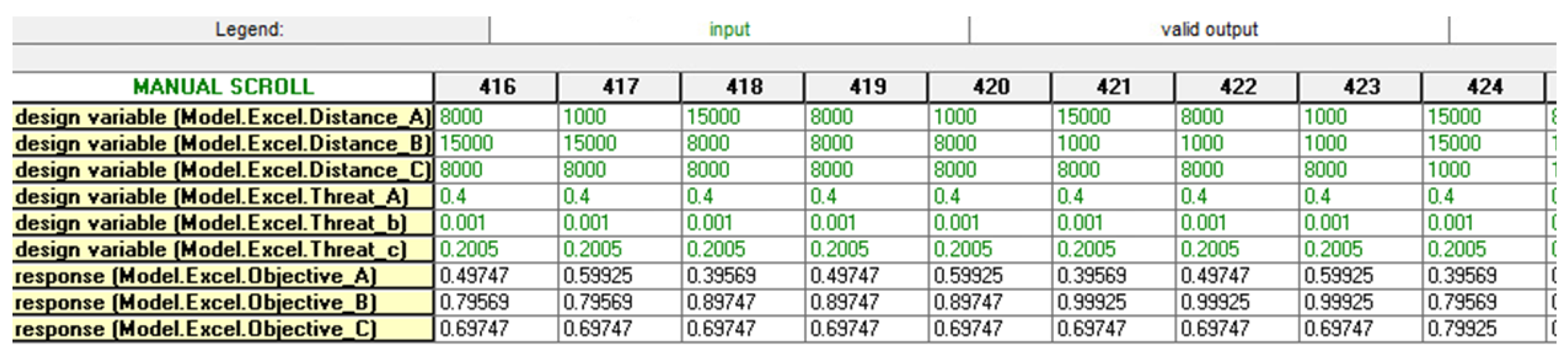This screenshot has height=356, width=1568.
Task: Click the Distance_A design variable row label
Action: coord(223,117)
